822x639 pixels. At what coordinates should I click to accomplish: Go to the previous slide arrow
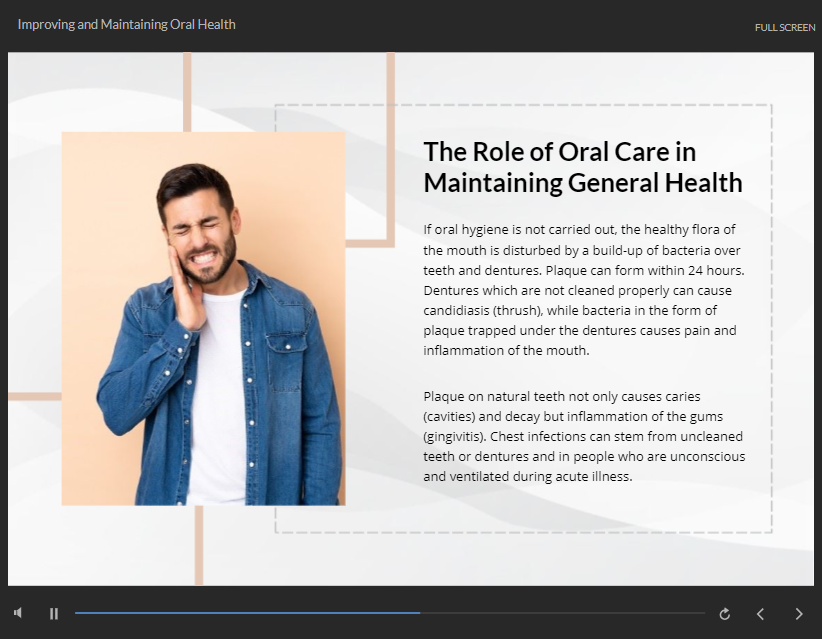tap(760, 614)
